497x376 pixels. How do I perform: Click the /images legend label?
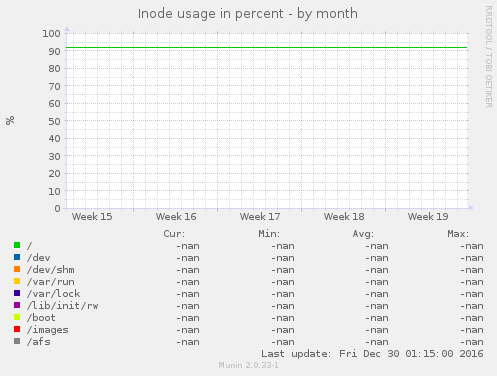(x=48, y=330)
